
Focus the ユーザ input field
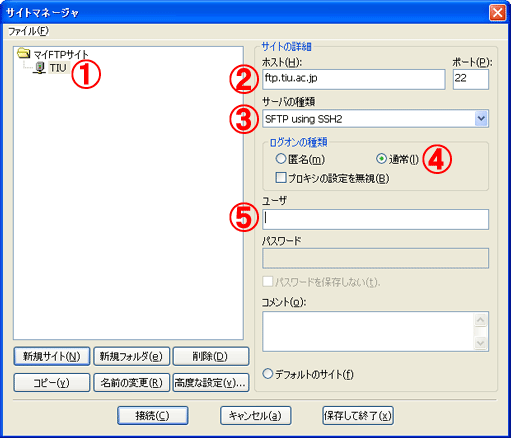(375, 219)
